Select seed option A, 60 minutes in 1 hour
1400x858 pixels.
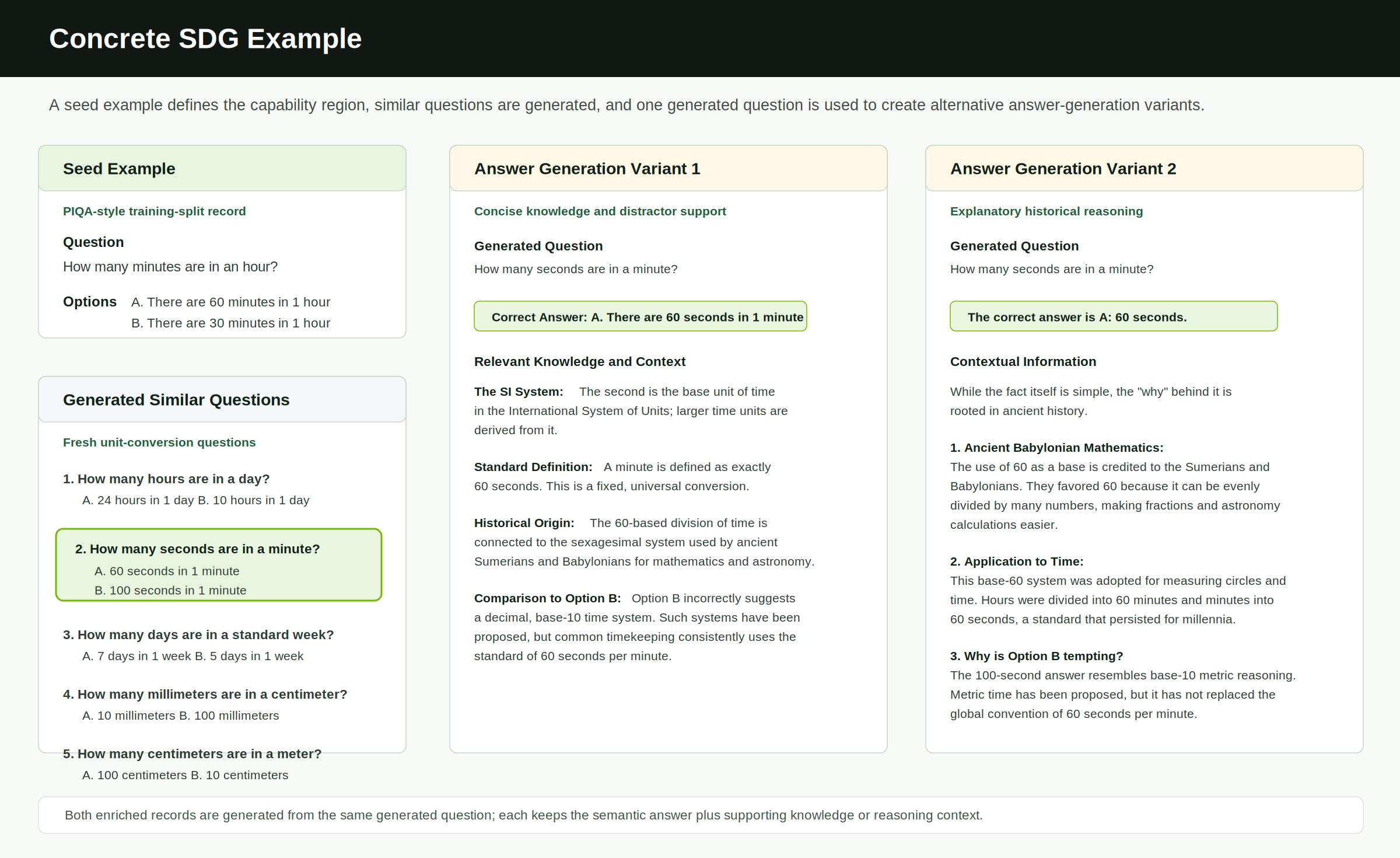231,302
